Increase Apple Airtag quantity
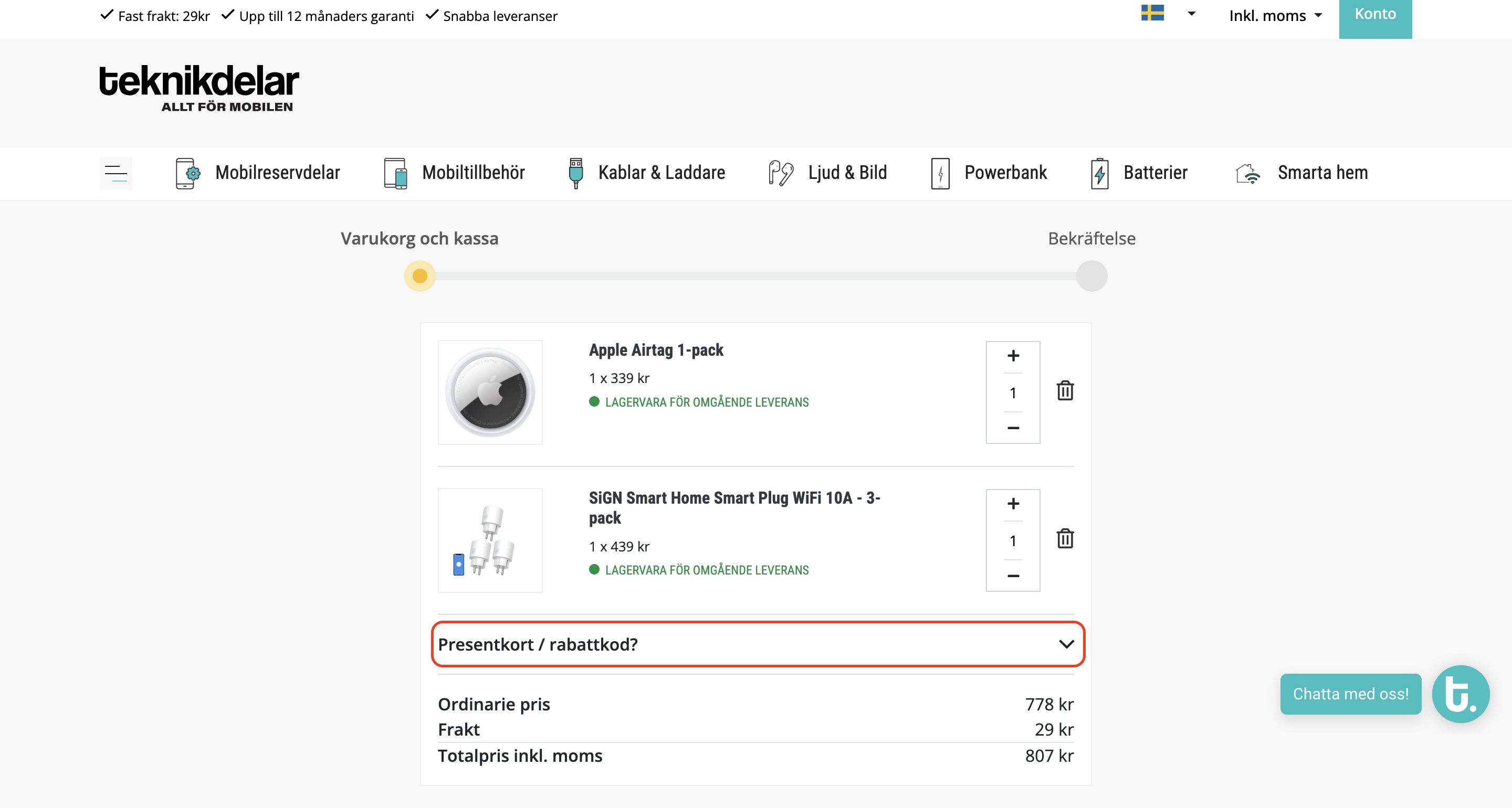 [x=1013, y=356]
